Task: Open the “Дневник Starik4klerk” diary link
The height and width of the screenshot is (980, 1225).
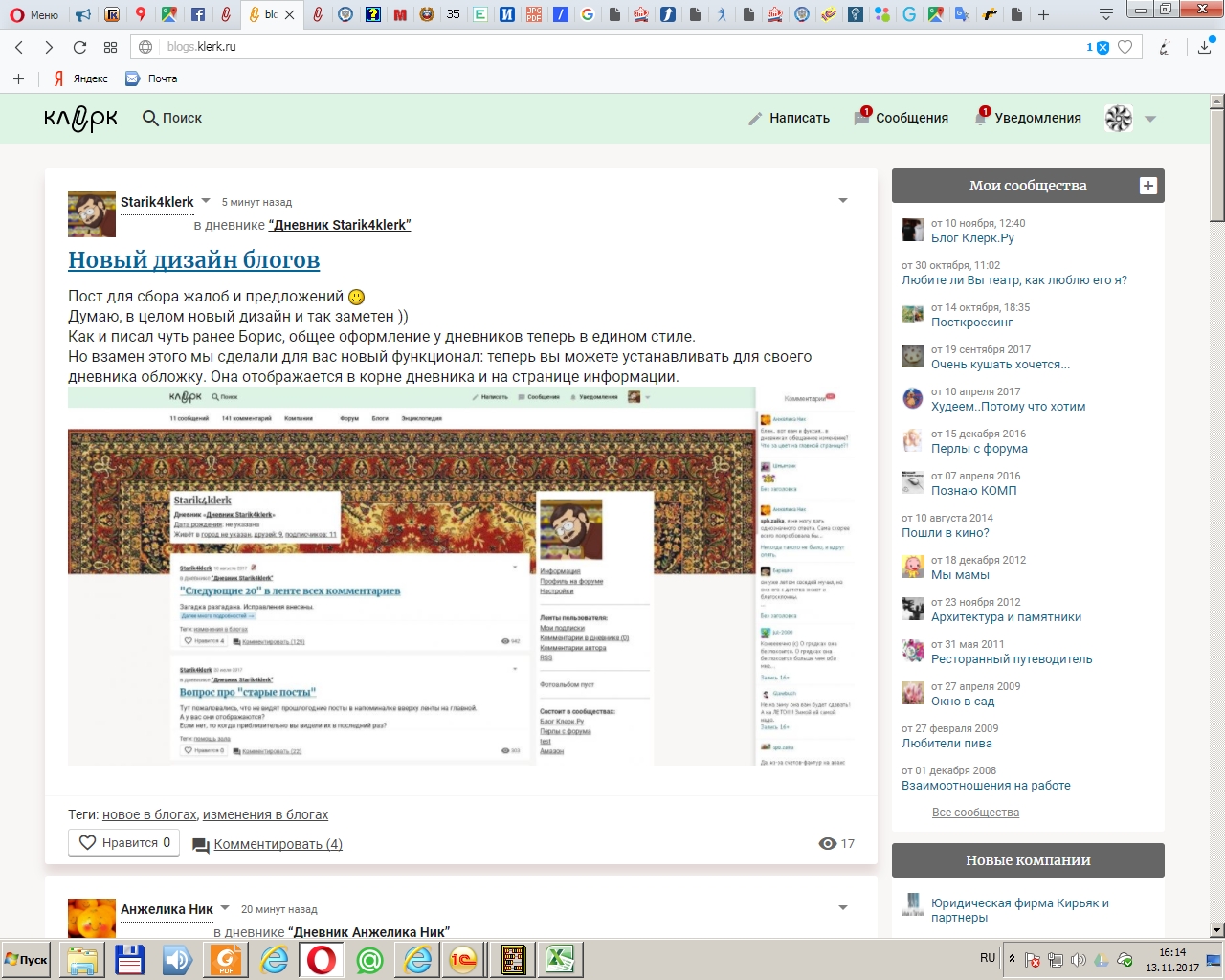Action: [340, 225]
